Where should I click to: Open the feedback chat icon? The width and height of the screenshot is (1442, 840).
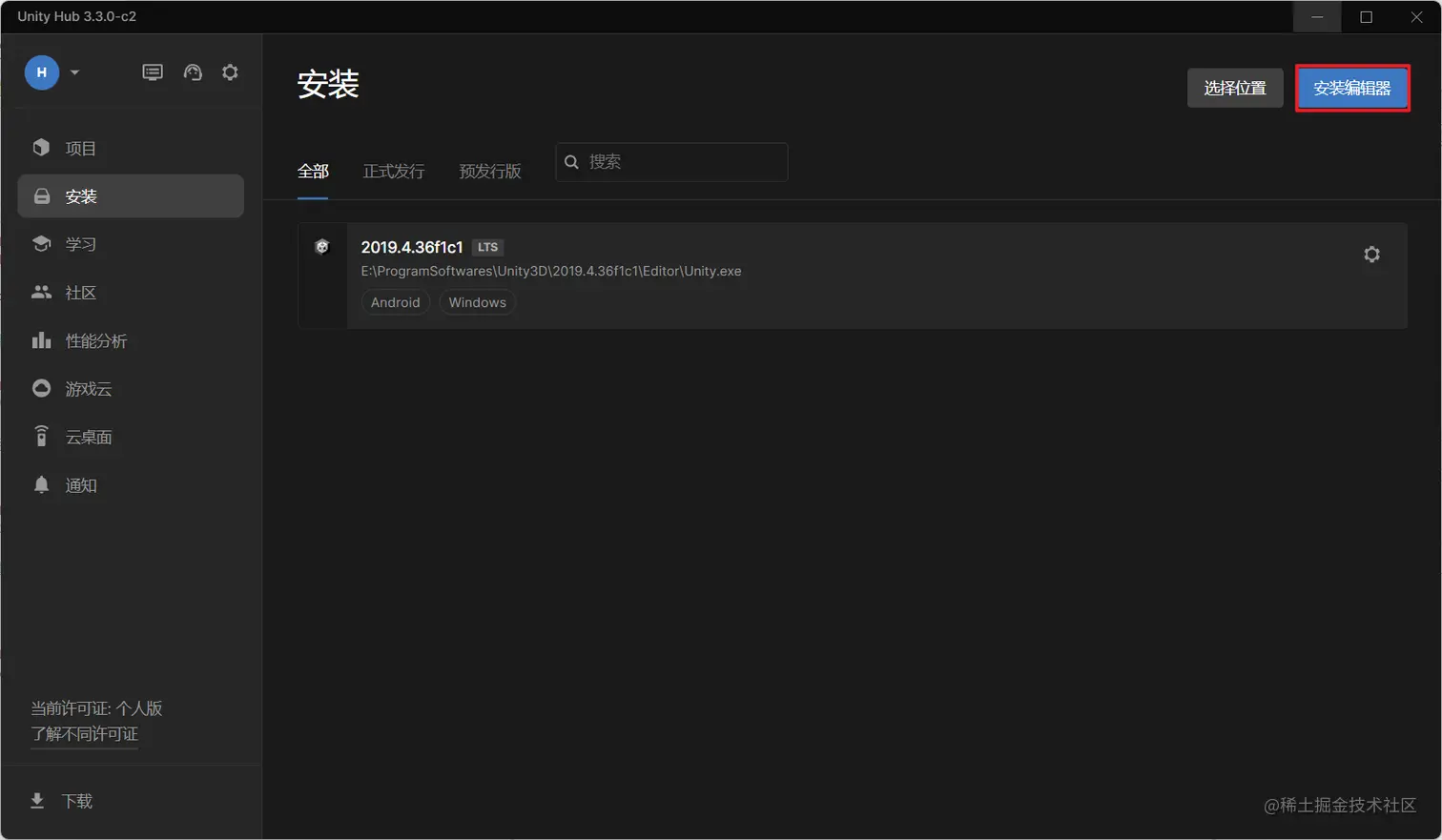(x=153, y=72)
